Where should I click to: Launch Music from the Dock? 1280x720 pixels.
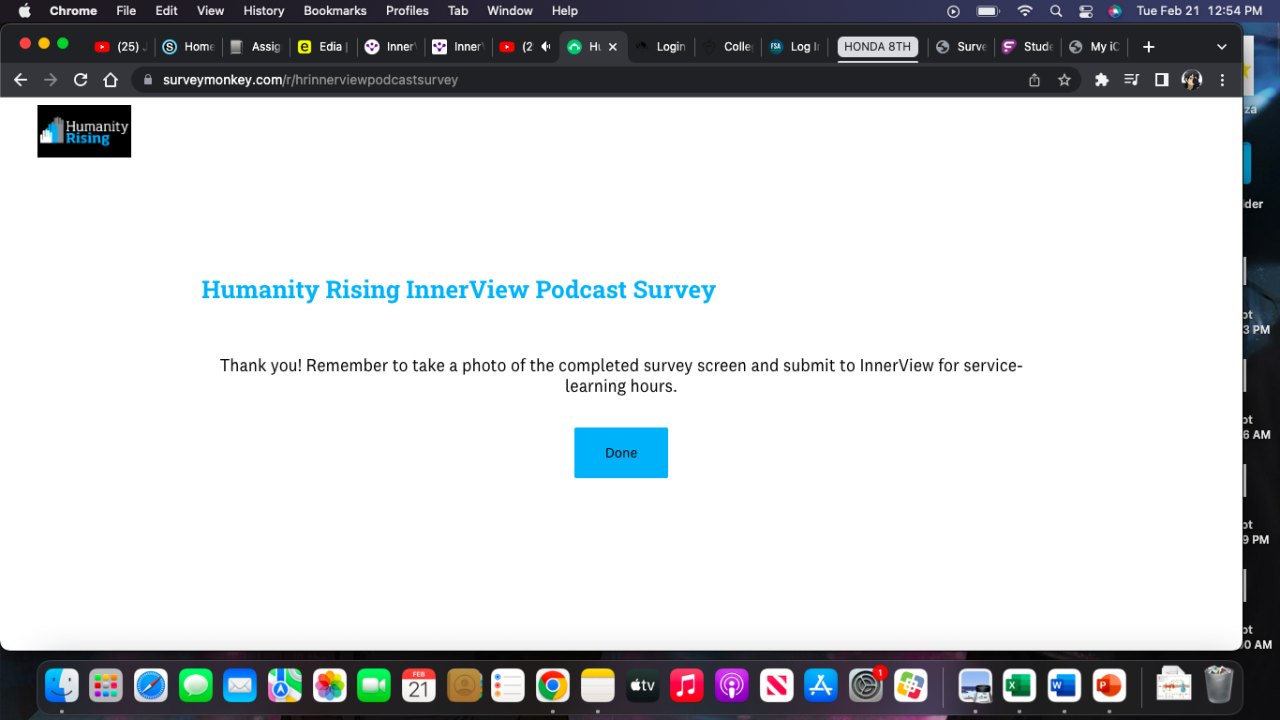click(687, 685)
